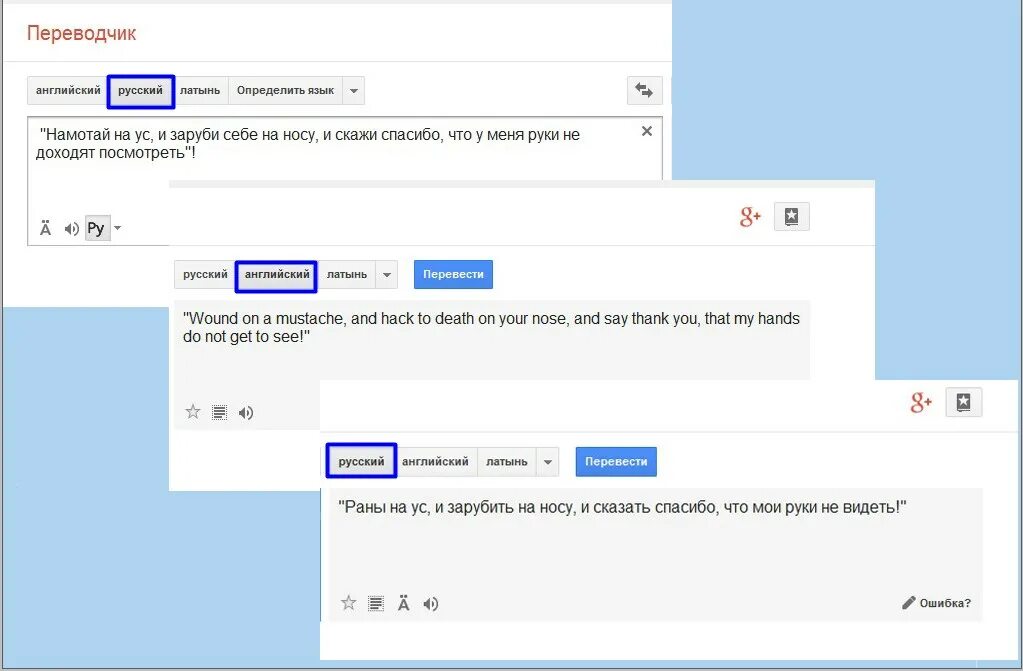Star the English translation
The width and height of the screenshot is (1023, 671).
click(x=192, y=412)
